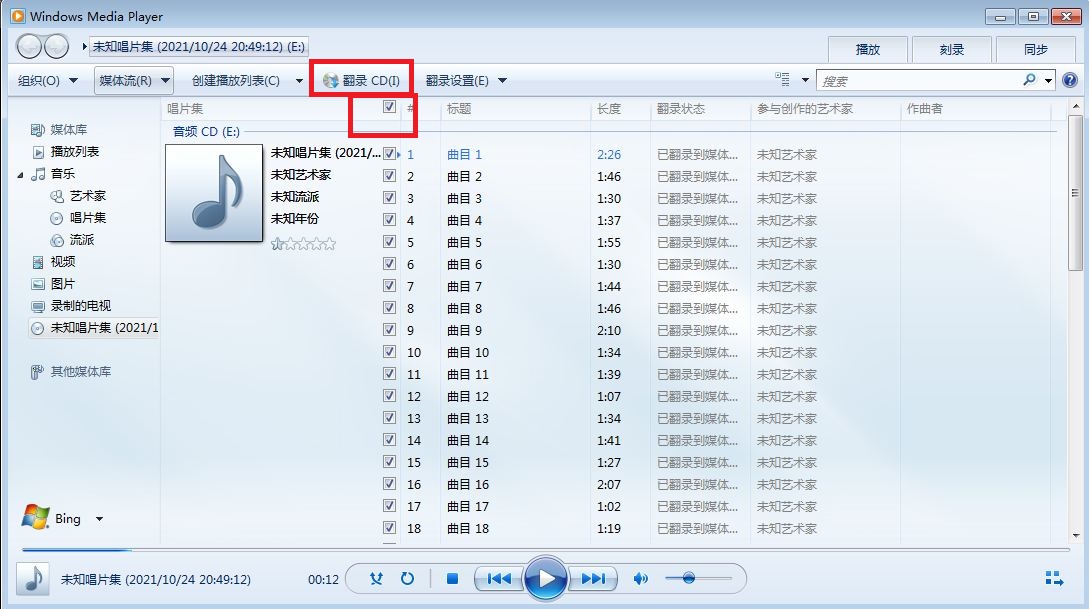The image size is (1089, 609).
Task: Open the 同步 tab
Action: (x=1035, y=49)
